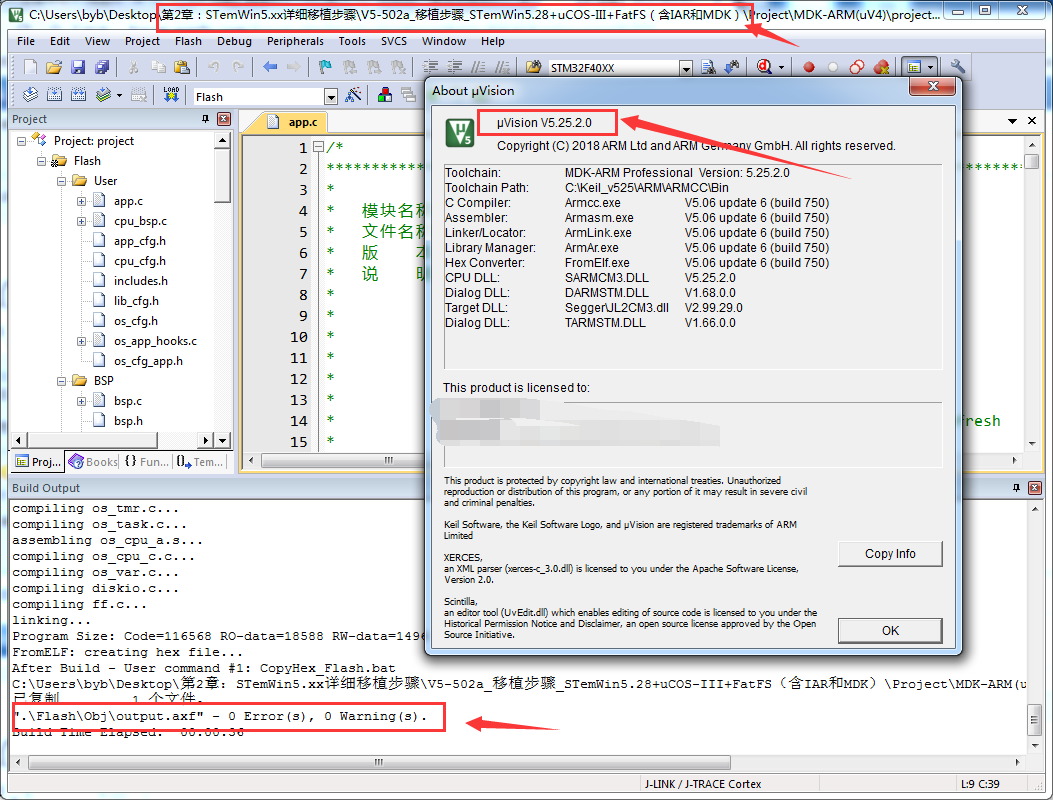The height and width of the screenshot is (800, 1053).
Task: Unindent the selected text lines
Action: click(x=455, y=67)
